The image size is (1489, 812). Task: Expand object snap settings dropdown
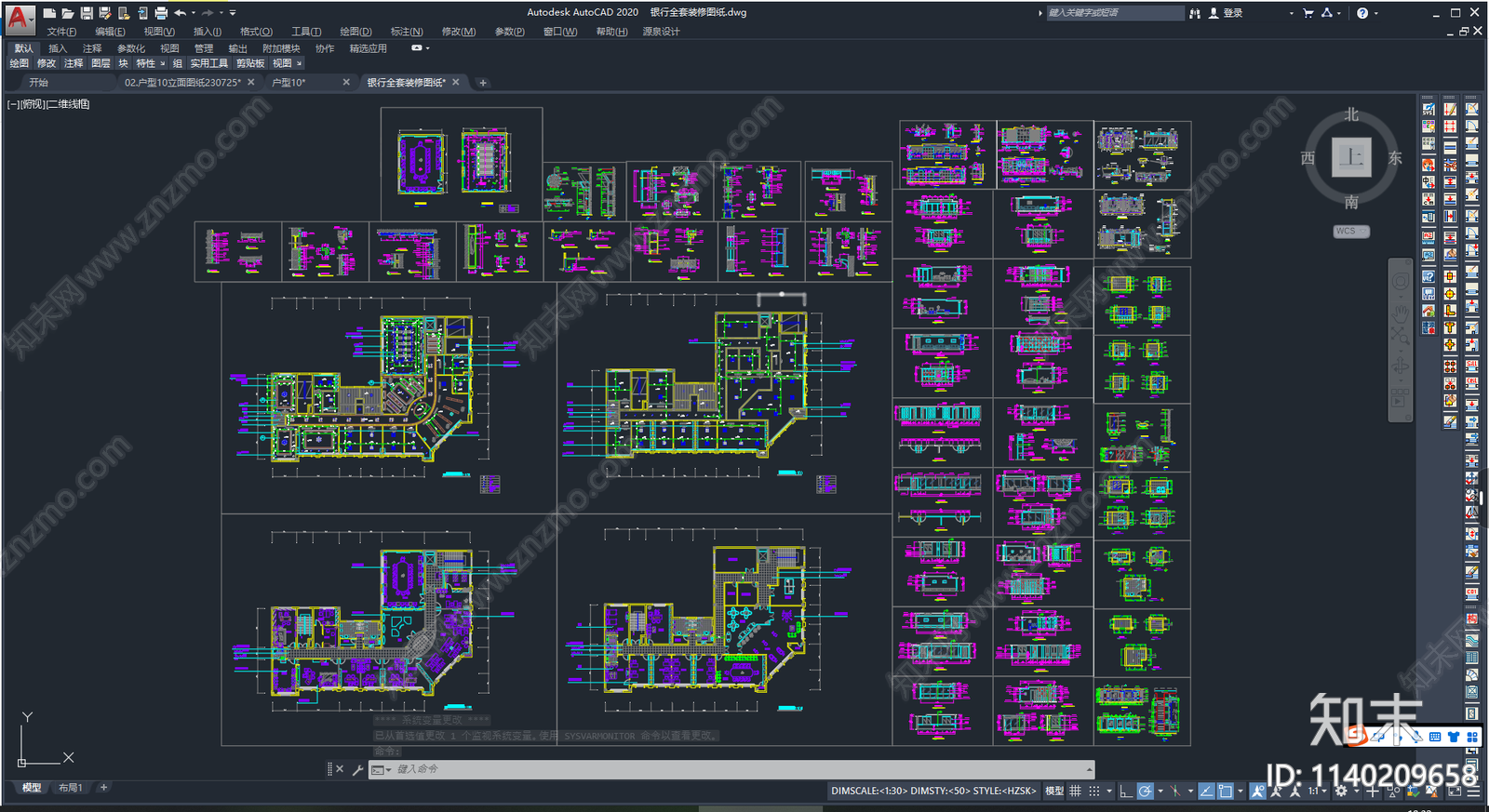1241,792
